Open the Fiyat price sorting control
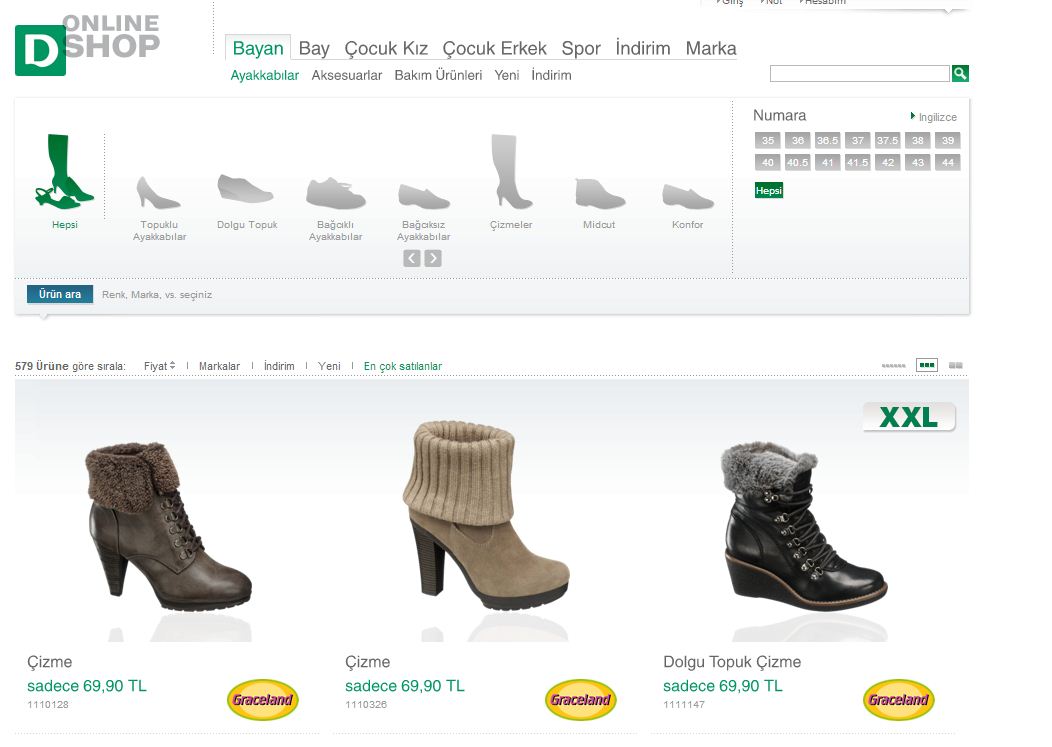 [158, 365]
